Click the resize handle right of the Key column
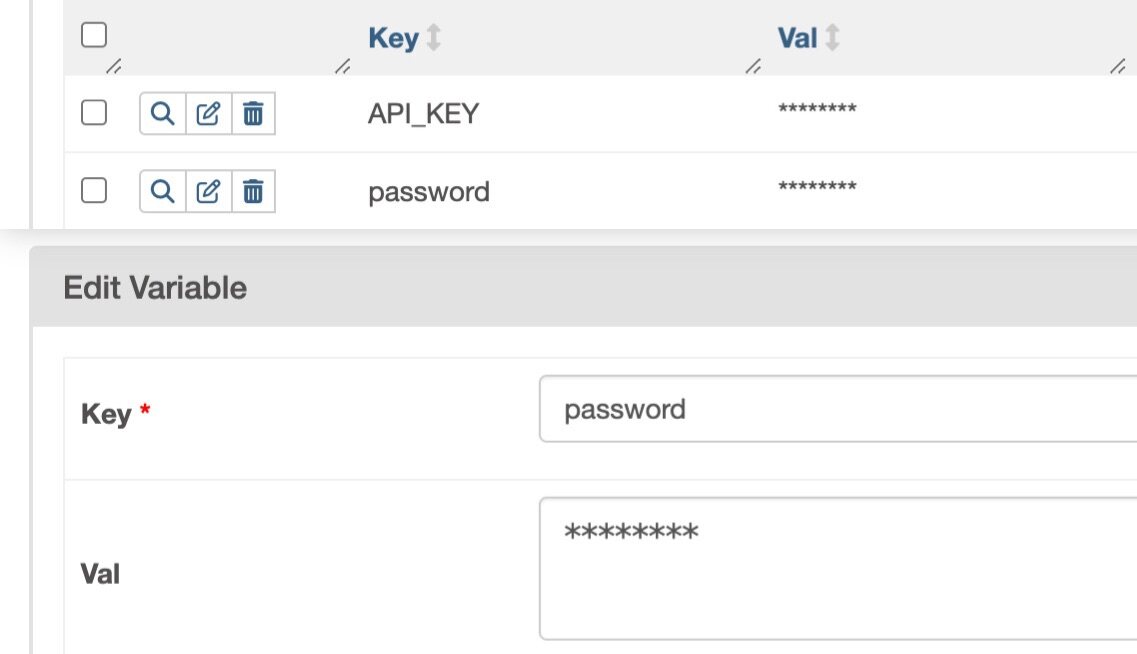1137x654 pixels. (754, 67)
